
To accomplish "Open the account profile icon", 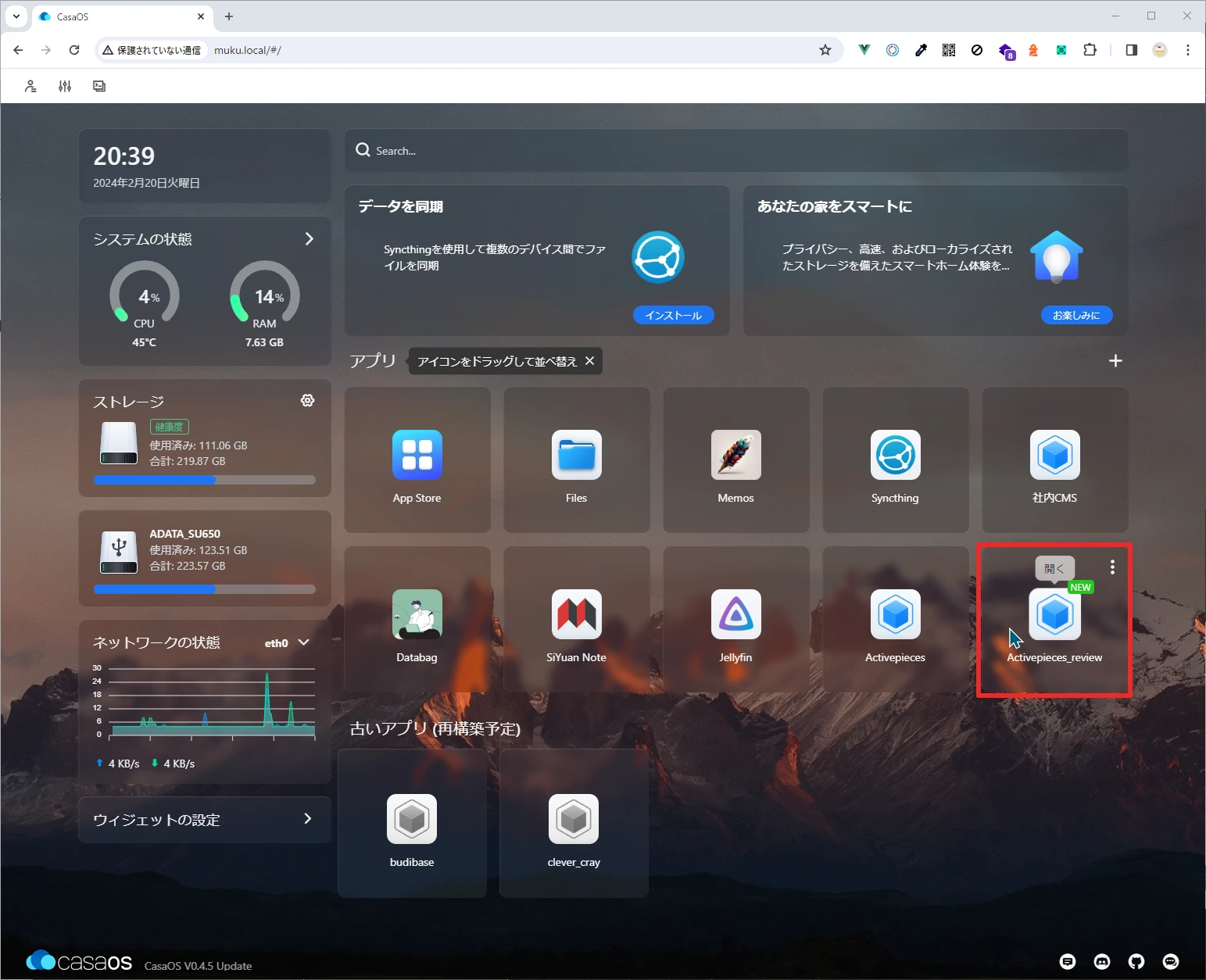I will click(30, 86).
